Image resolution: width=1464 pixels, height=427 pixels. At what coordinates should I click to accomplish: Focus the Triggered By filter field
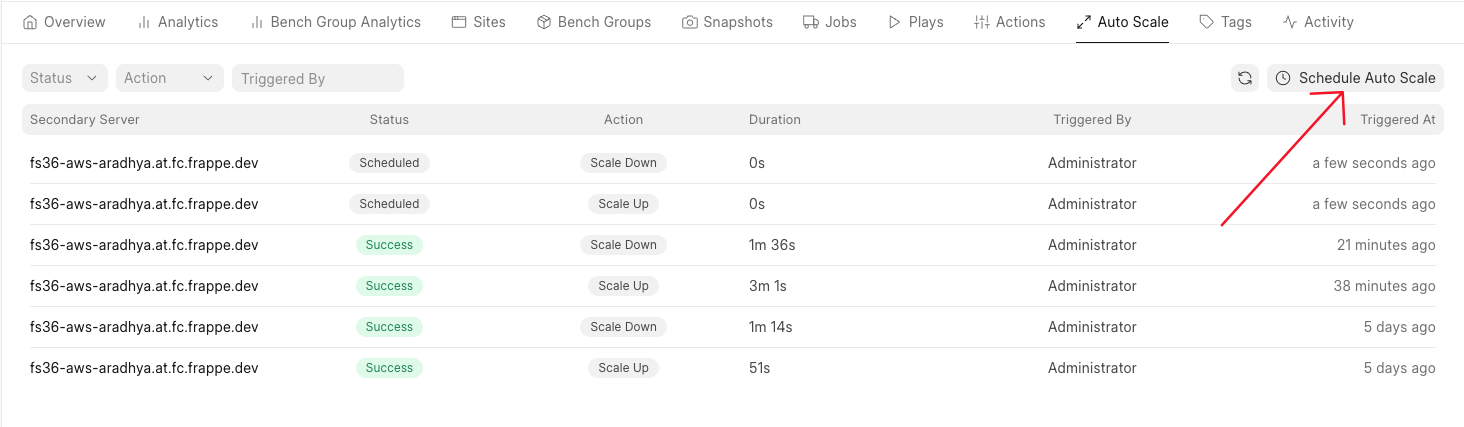(x=318, y=78)
